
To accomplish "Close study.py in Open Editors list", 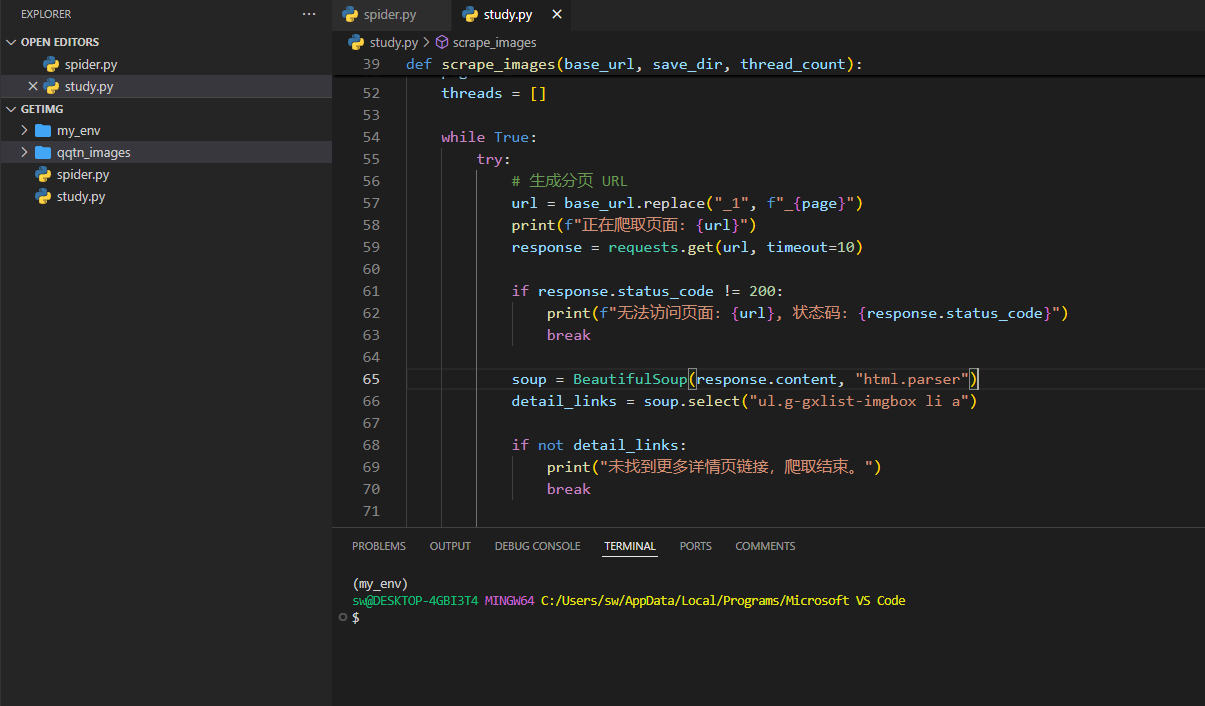I will coord(33,87).
